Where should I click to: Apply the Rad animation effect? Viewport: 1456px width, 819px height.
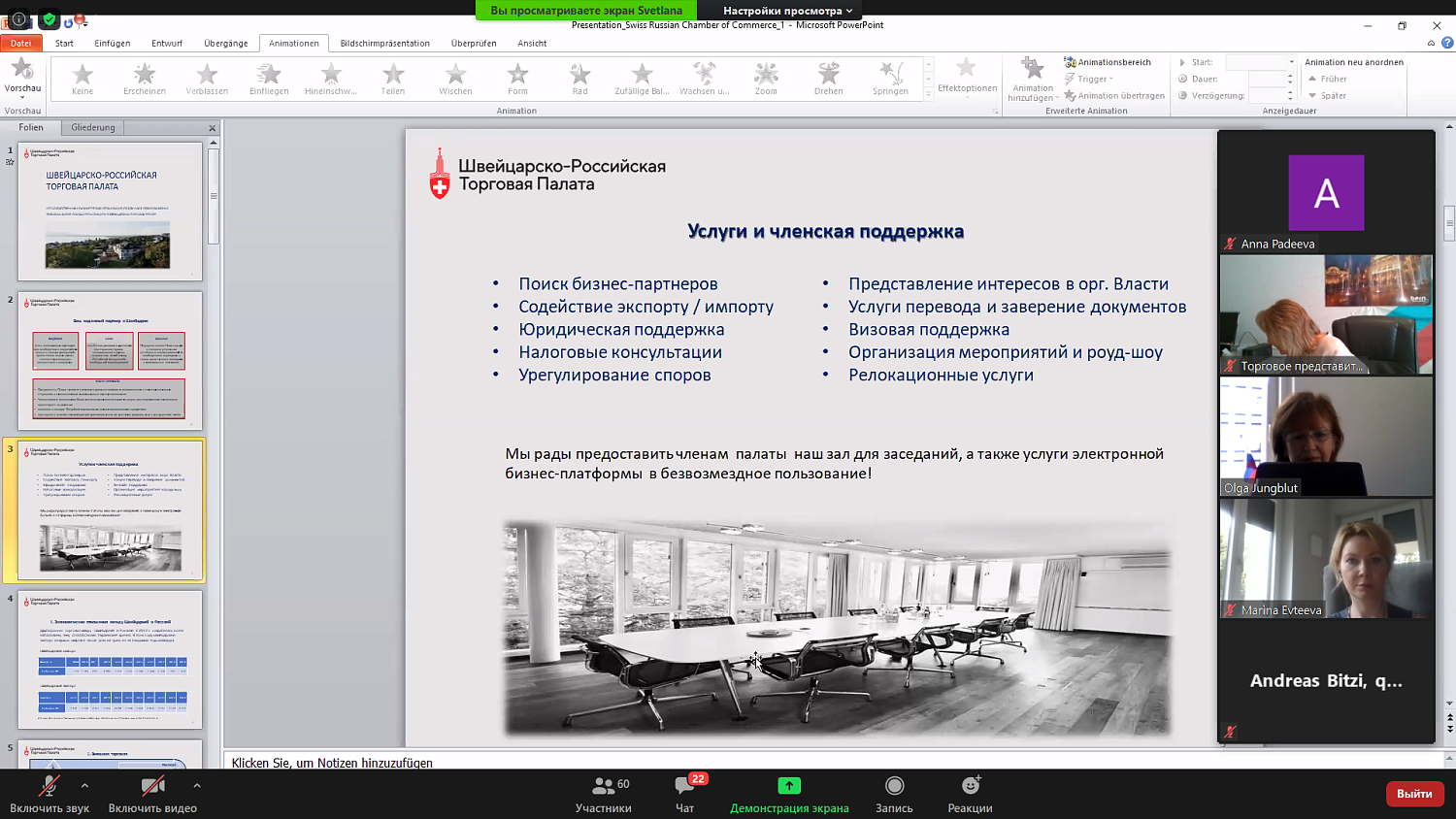click(x=579, y=79)
